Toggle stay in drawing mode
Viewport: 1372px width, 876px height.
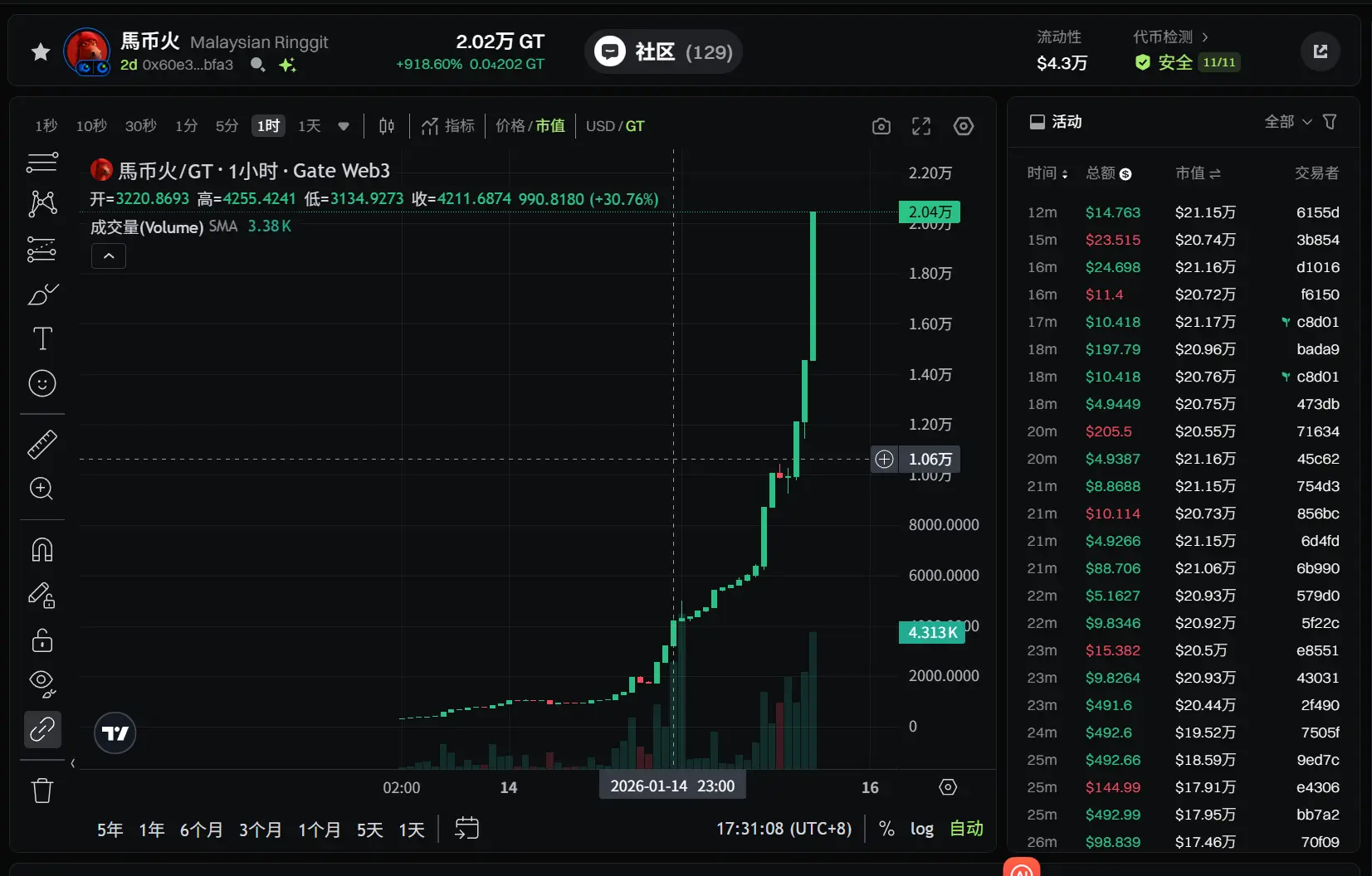click(x=42, y=595)
